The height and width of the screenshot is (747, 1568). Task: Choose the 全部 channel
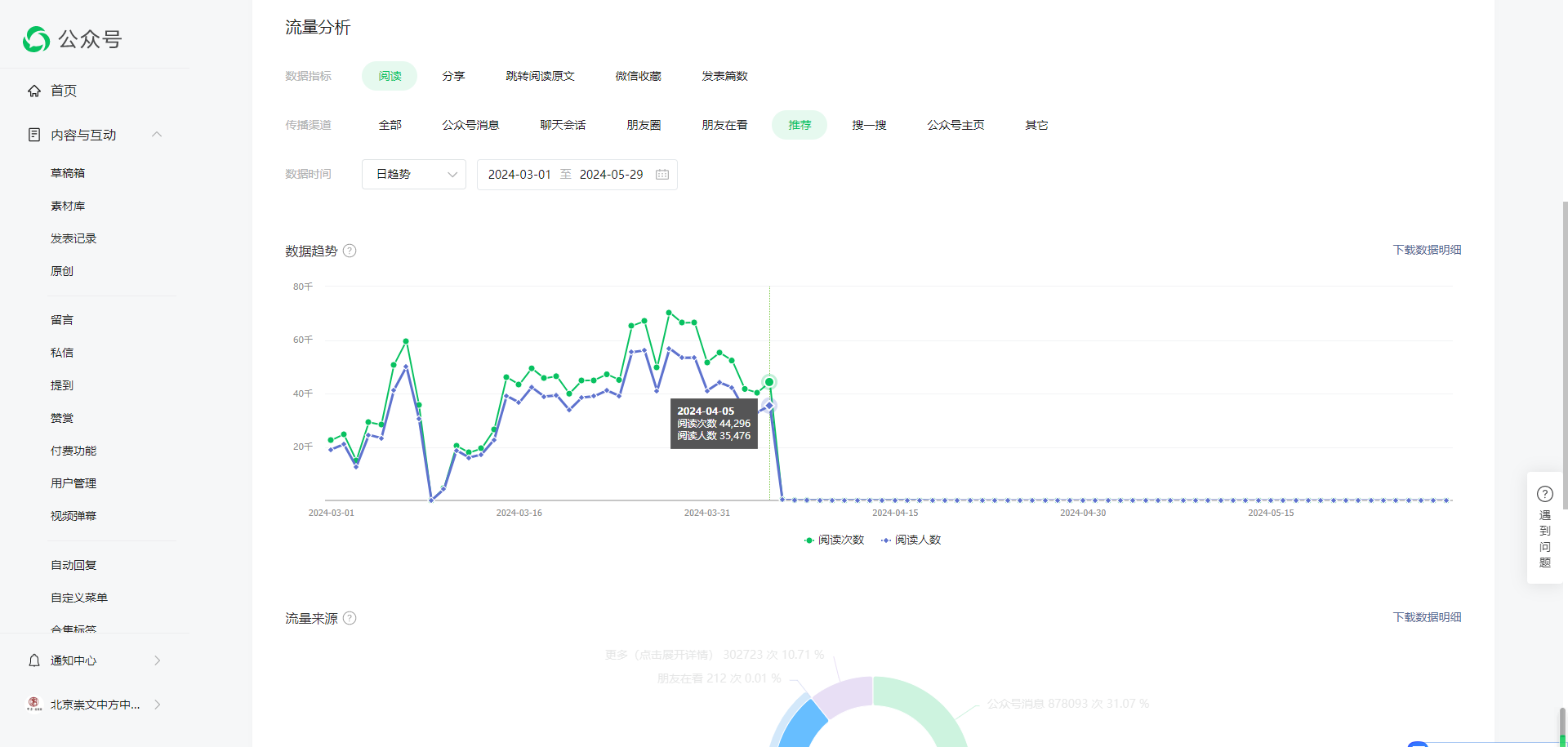pyautogui.click(x=390, y=125)
